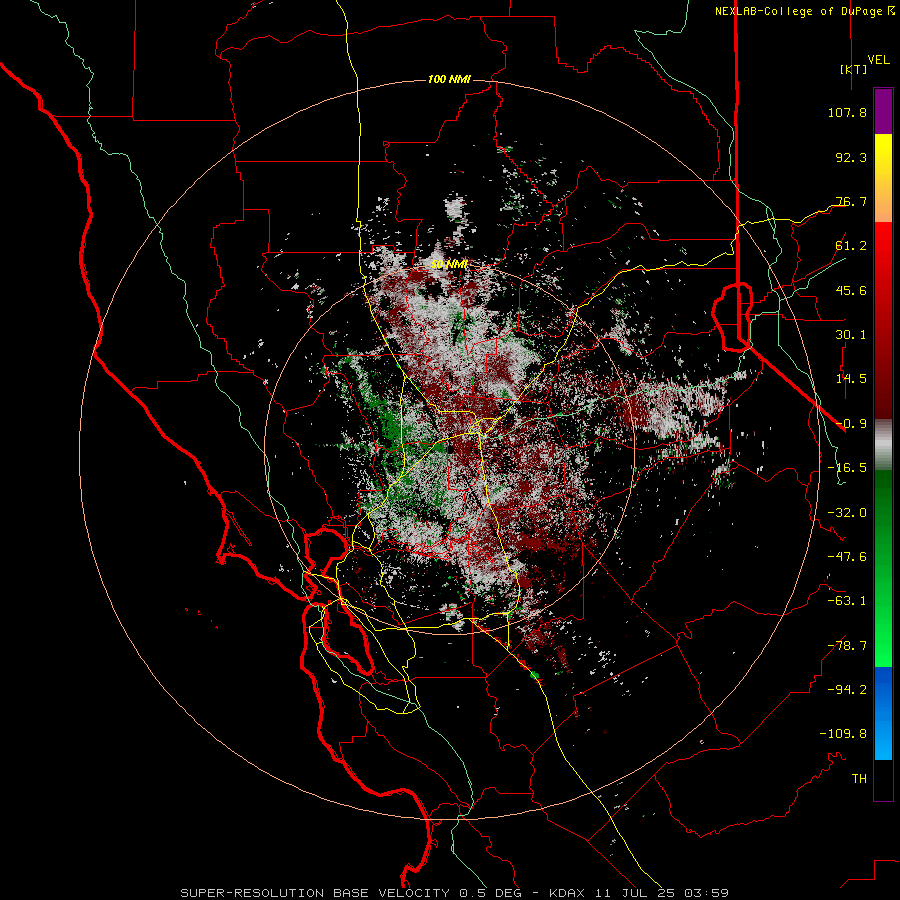Click the [KT] units label
The image size is (900, 900).
click(854, 69)
